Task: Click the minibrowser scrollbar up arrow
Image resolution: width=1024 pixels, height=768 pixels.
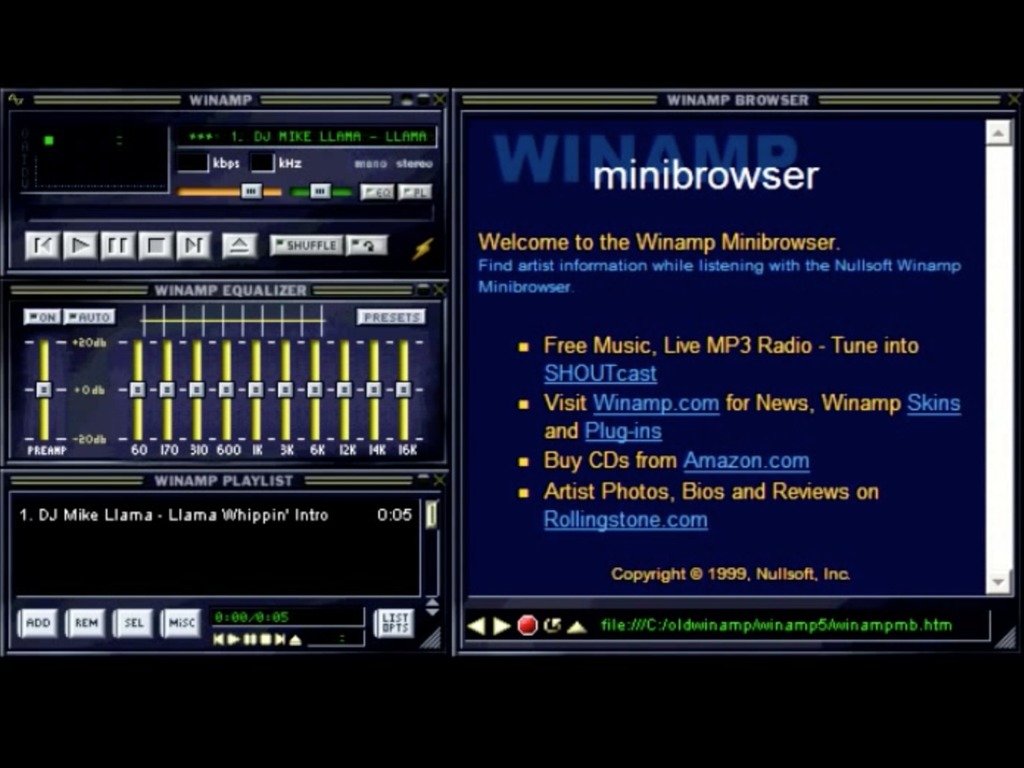Action: pyautogui.click(x=999, y=133)
